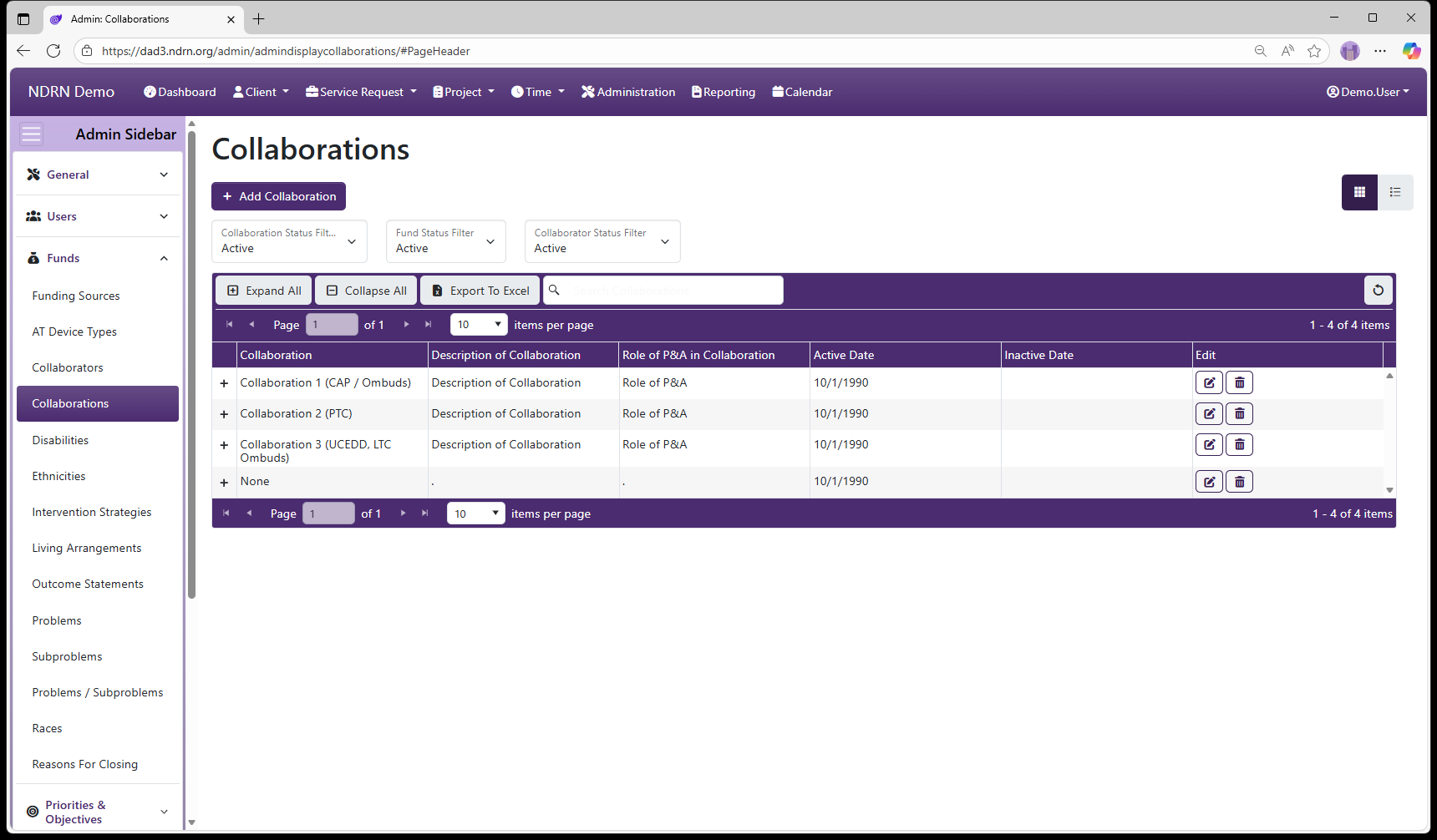Open Collaboration Status Filter dropdown
The image size is (1437, 840).
[289, 241]
